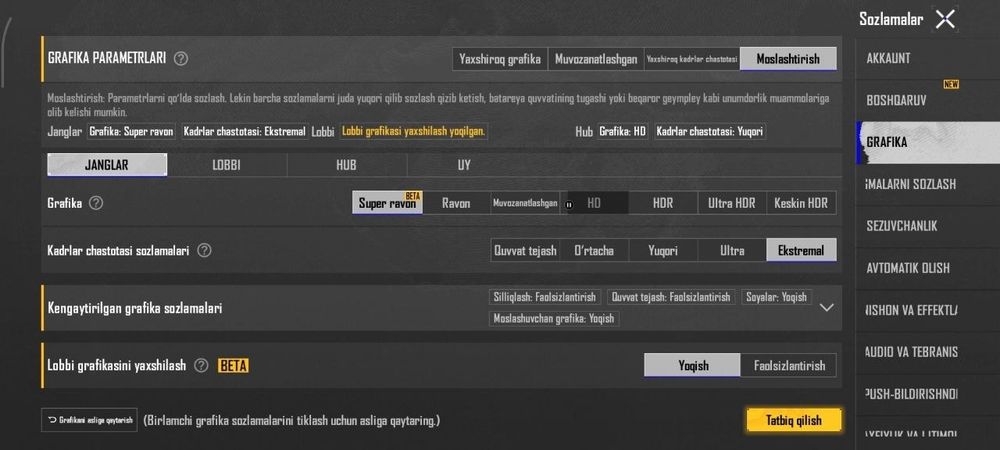Set frame rate to O'rtacha
The width and height of the screenshot is (1000, 450).
click(594, 250)
